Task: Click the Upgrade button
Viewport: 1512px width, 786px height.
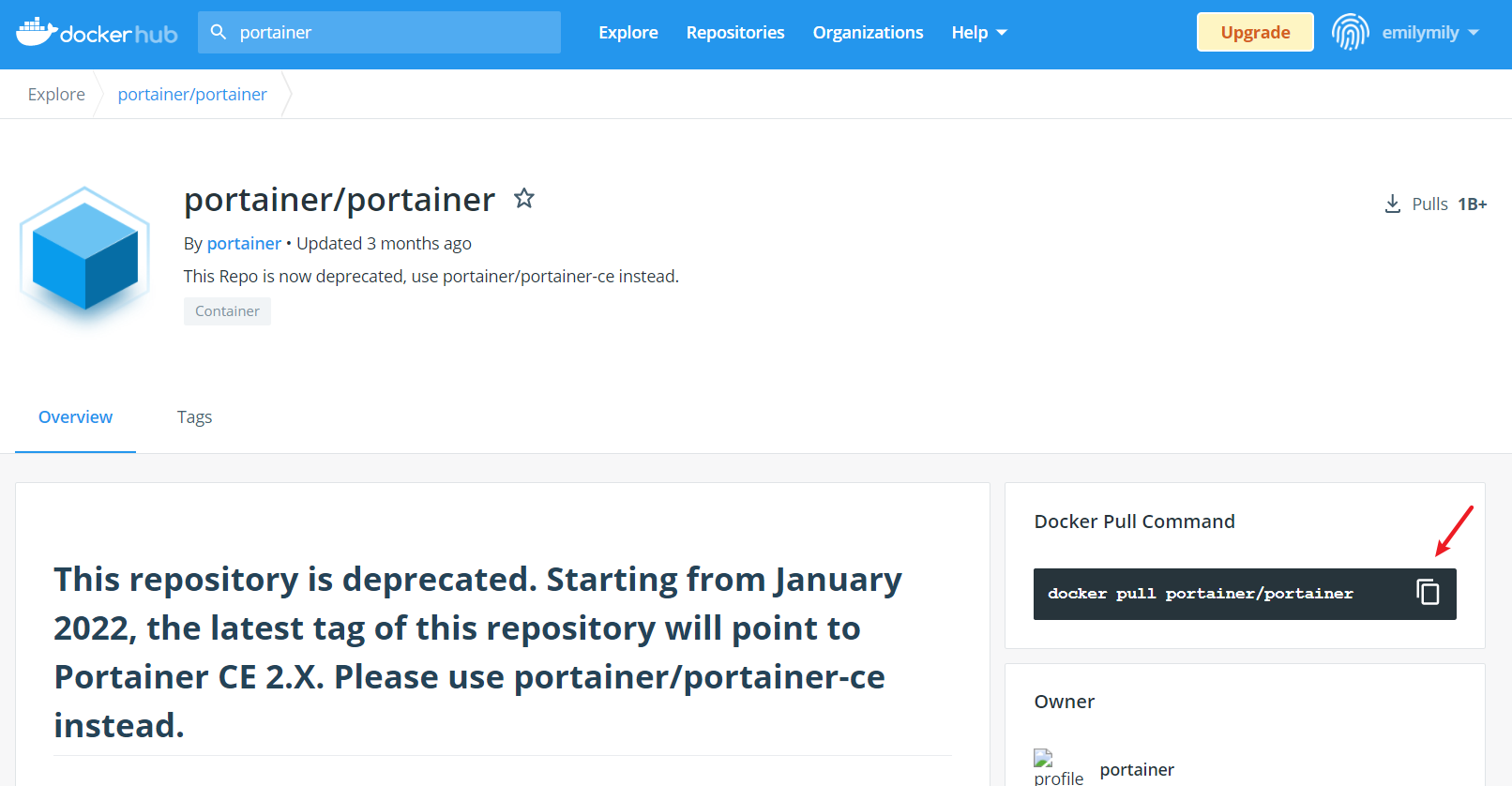Action: (x=1255, y=32)
